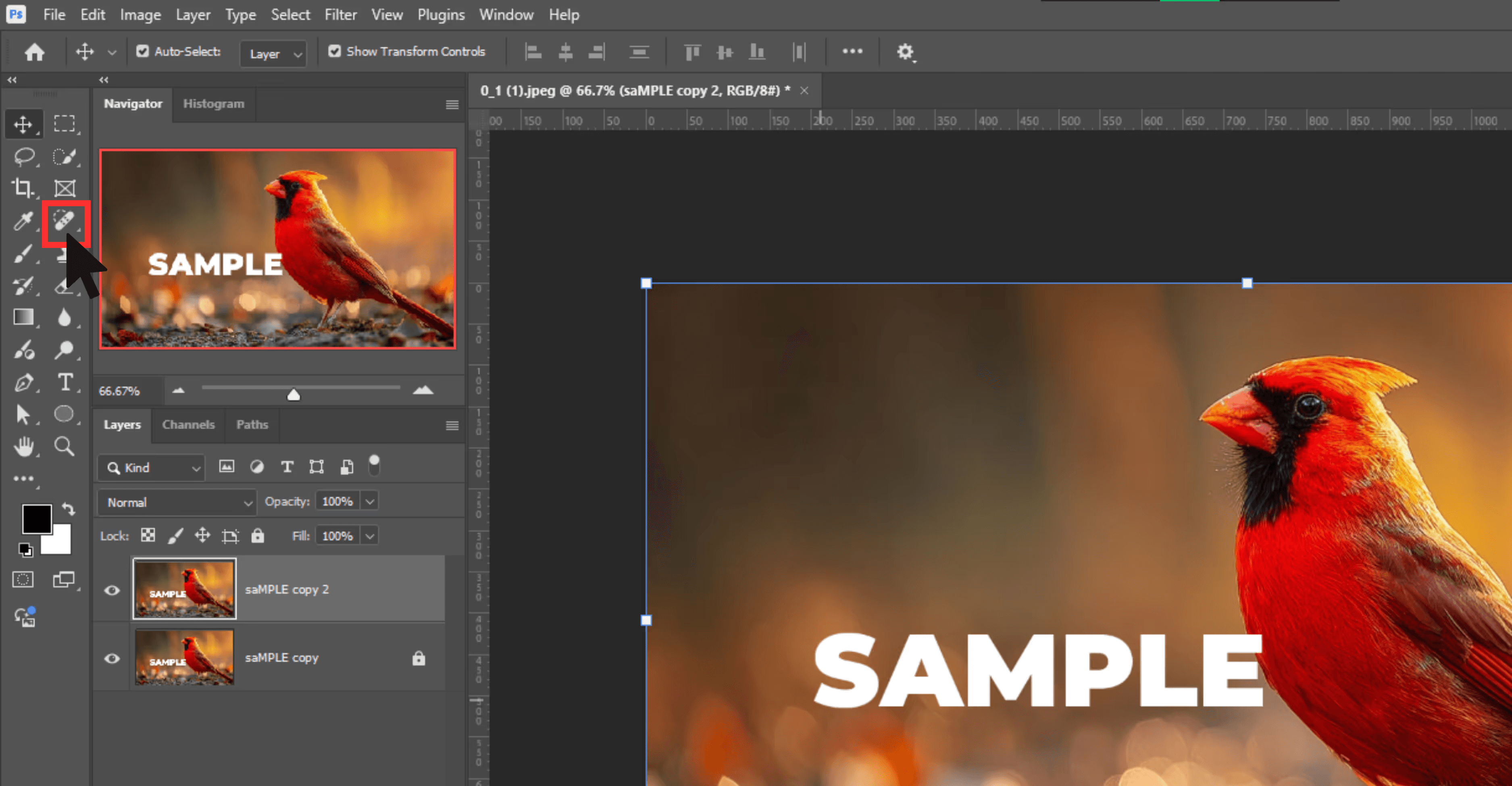Activate the Hand tool
This screenshot has width=1512, height=786.
(23, 446)
